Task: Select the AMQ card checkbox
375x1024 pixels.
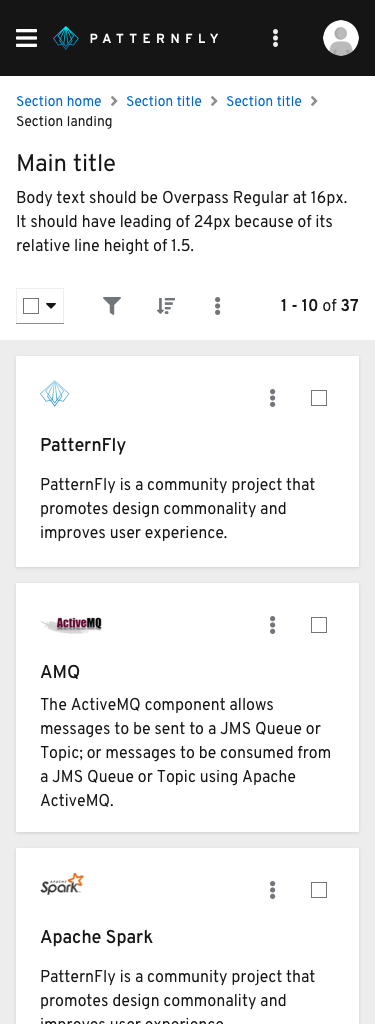Action: 319,625
